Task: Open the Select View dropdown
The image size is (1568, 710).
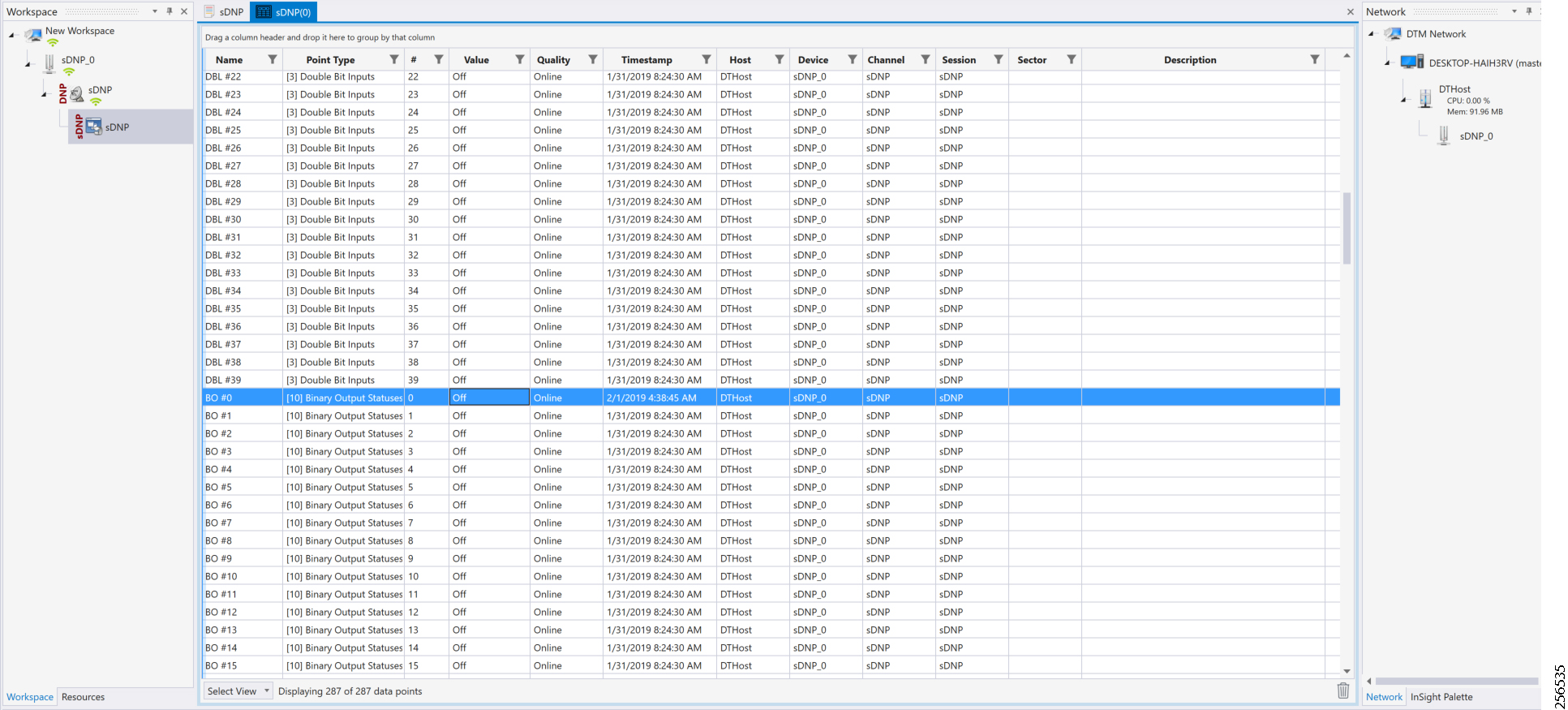Action: [238, 691]
